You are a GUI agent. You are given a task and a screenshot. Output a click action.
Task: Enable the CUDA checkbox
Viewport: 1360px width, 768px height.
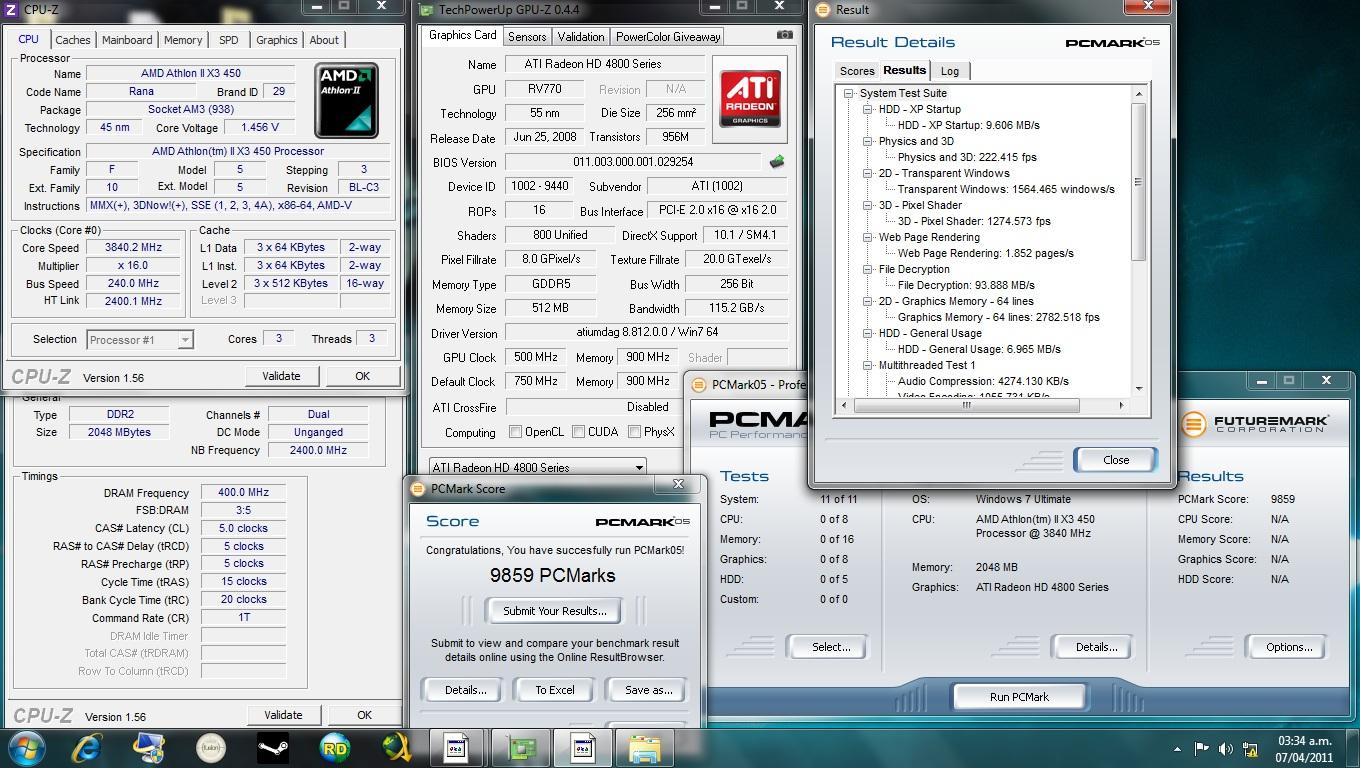point(579,432)
